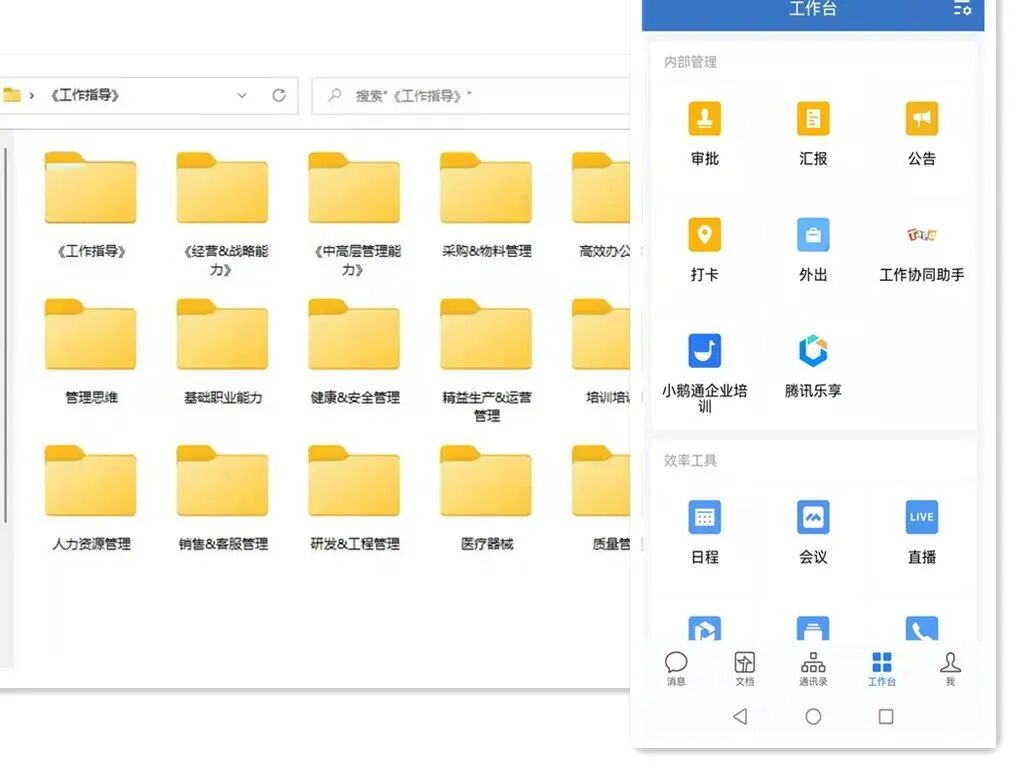Open the 日程 (Schedule) calendar icon
The width and height of the screenshot is (1024, 768).
point(705,517)
